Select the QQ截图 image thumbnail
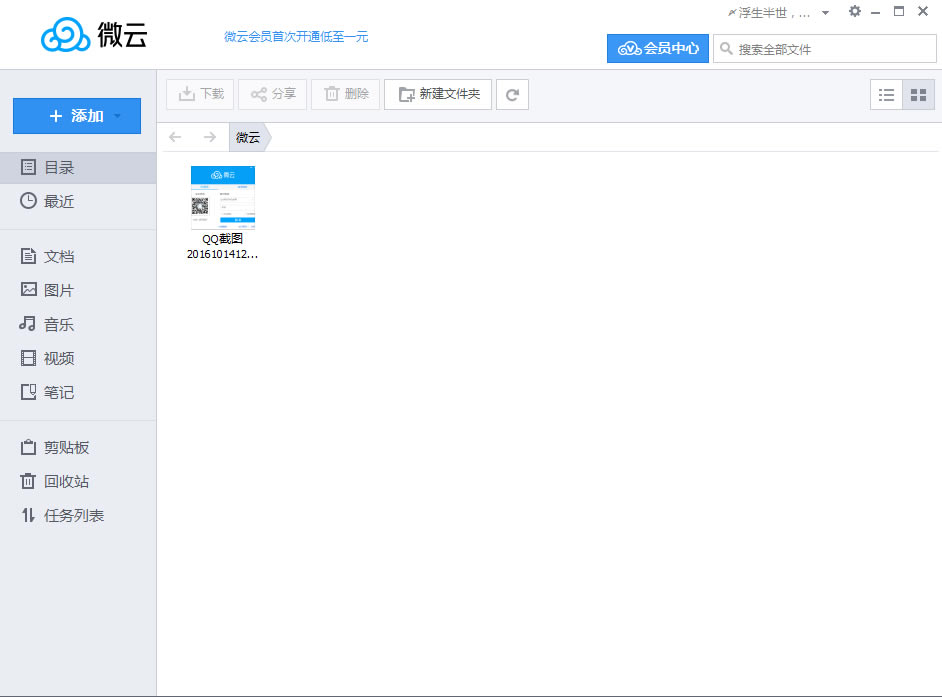942x697 pixels. [222, 197]
